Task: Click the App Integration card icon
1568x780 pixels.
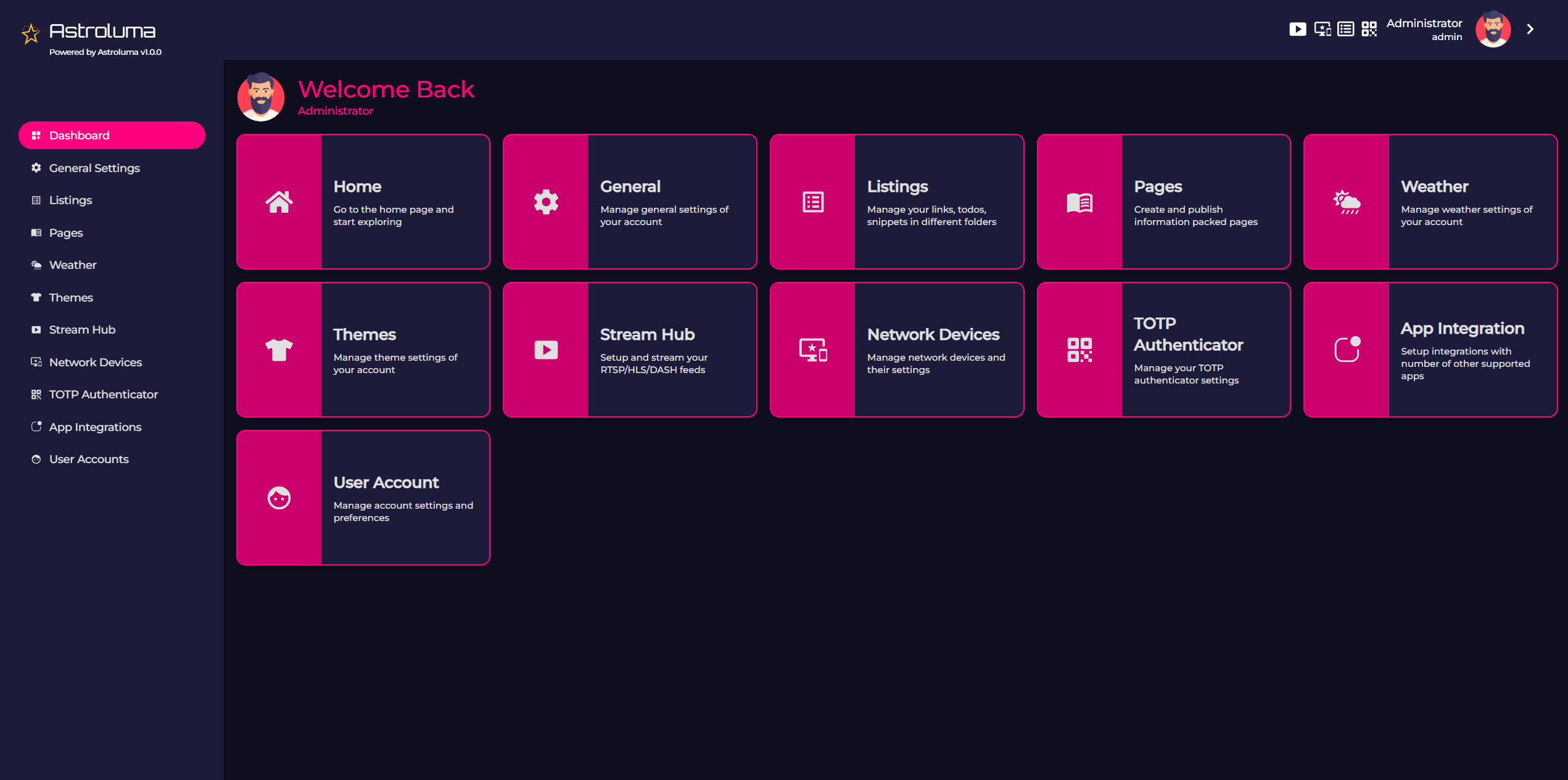Action: click(1347, 350)
